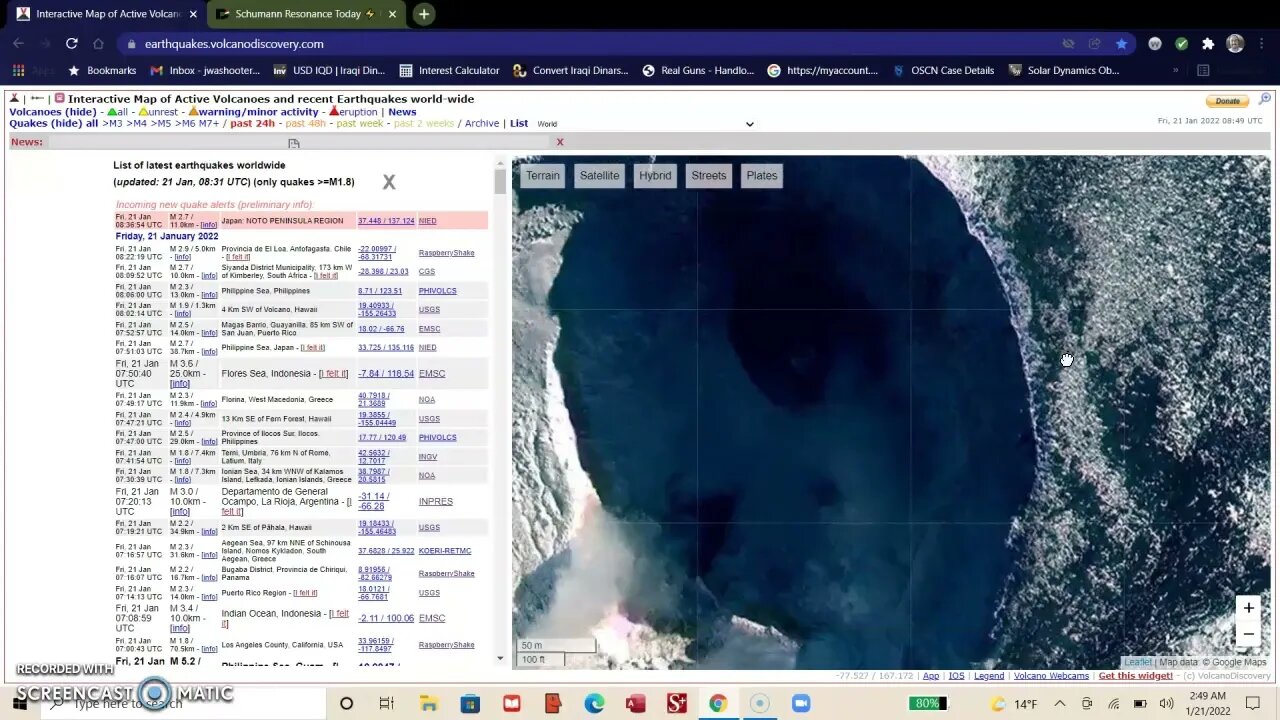Switch the map to Terrain view

(x=543, y=175)
